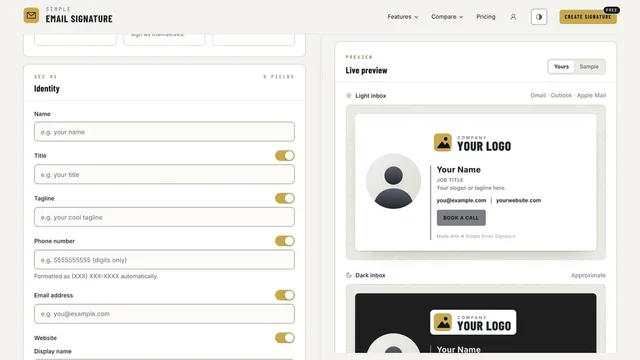
Task: Click you@example.com link in preview
Action: (461, 200)
